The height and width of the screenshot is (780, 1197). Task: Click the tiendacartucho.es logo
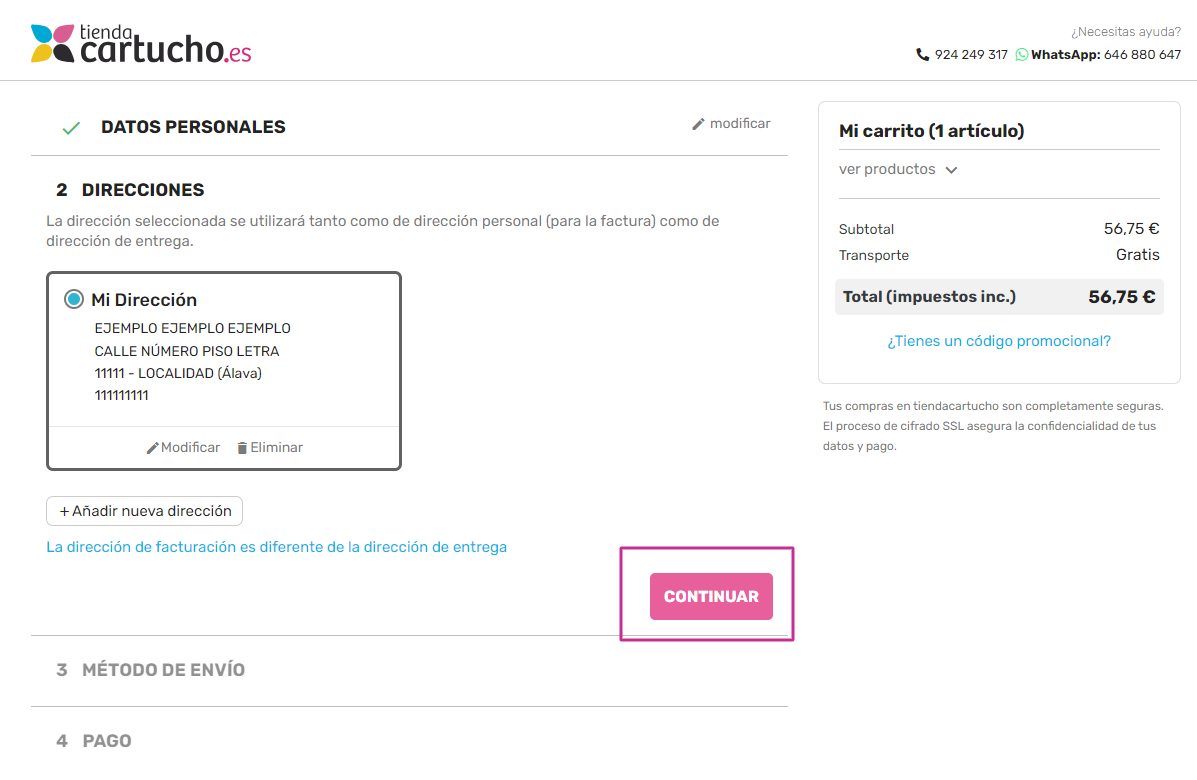coord(141,44)
